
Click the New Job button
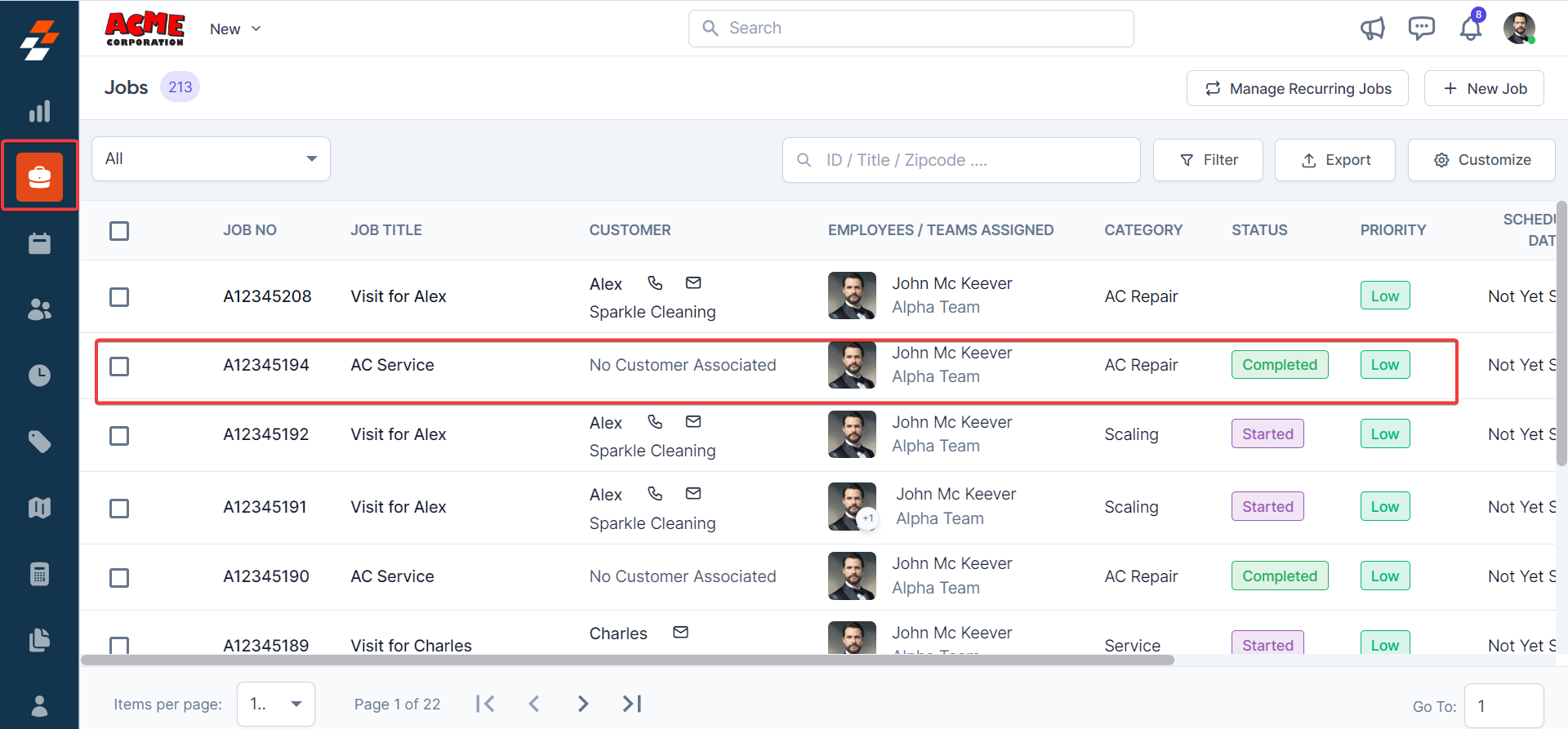[x=1483, y=88]
